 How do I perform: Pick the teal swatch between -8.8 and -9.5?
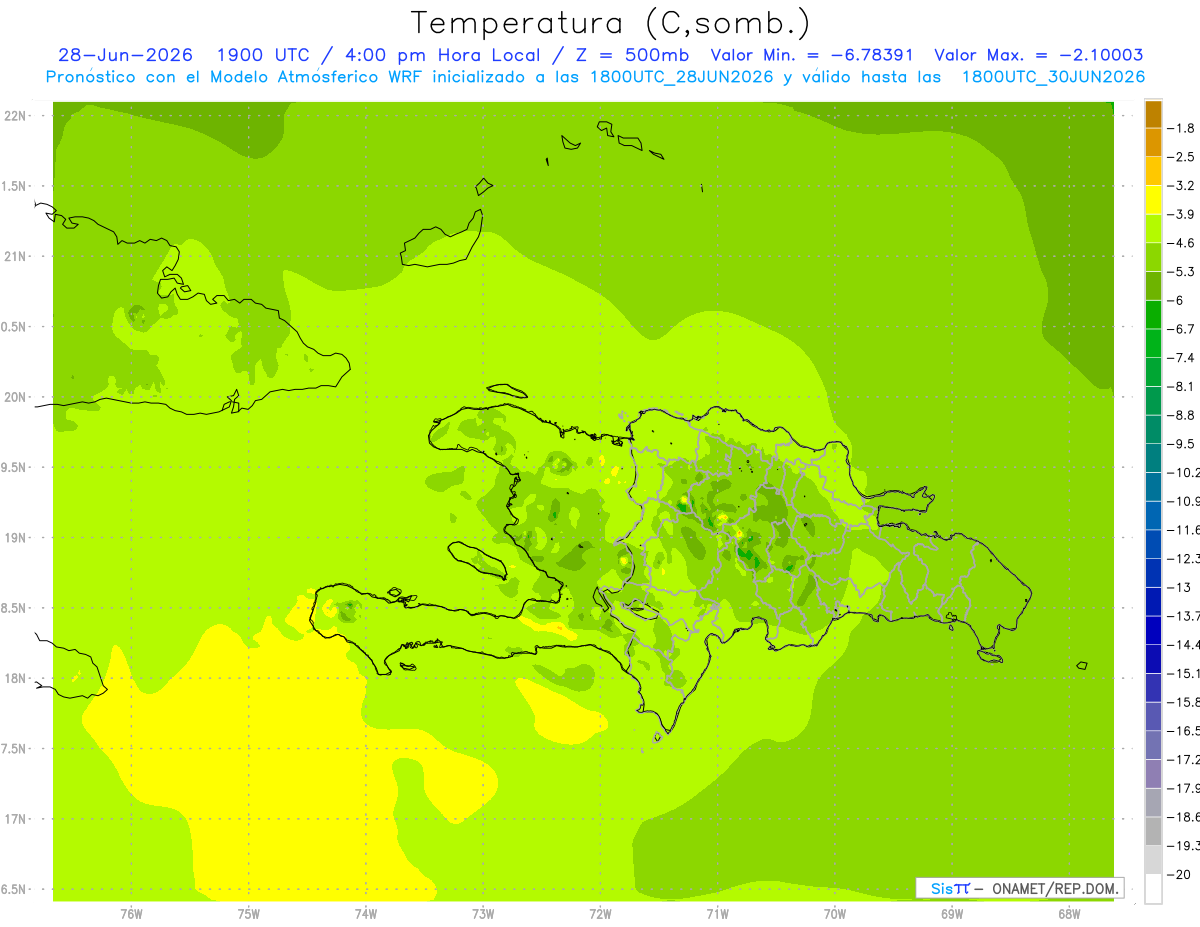tap(1153, 430)
